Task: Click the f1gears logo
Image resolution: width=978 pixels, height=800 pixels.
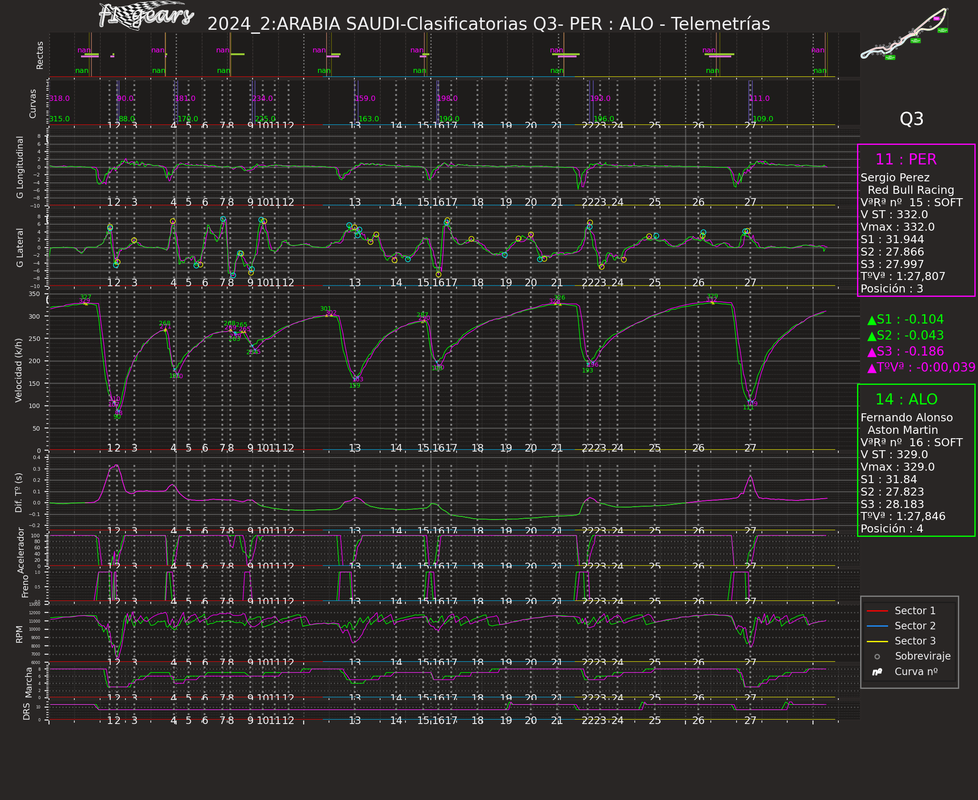Action: (x=146, y=16)
